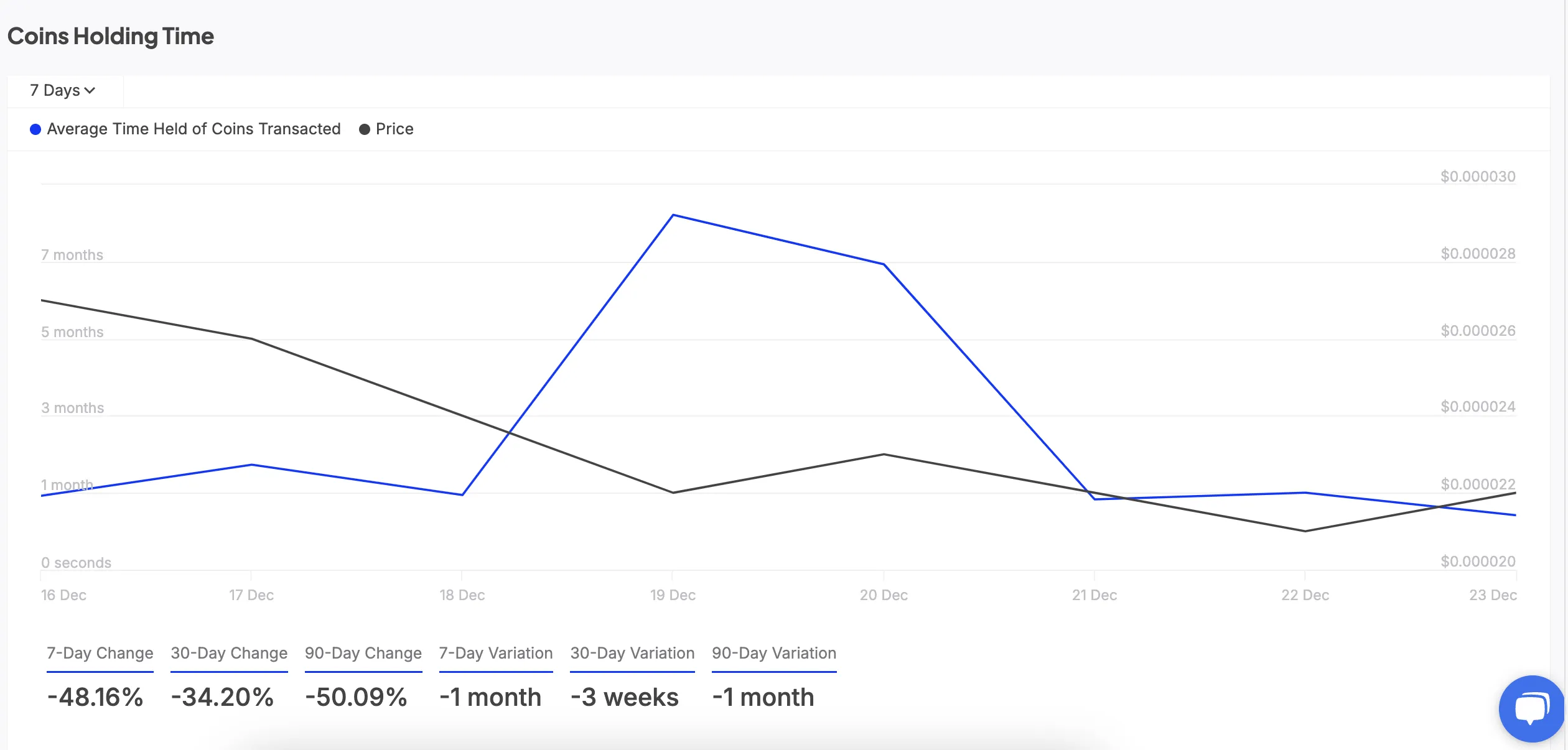Click the 19 Dec peak on blue line
Viewport: 1568px width, 750px height.
[x=673, y=215]
